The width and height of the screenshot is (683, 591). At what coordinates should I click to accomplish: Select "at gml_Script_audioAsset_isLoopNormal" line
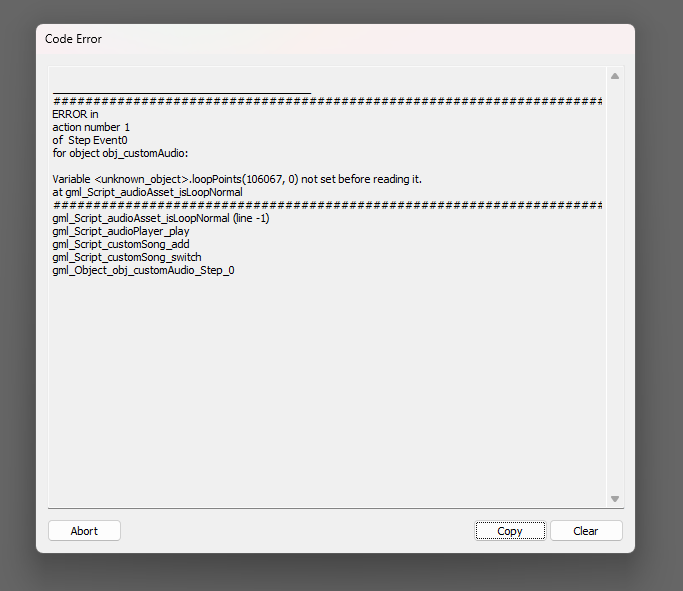147,192
